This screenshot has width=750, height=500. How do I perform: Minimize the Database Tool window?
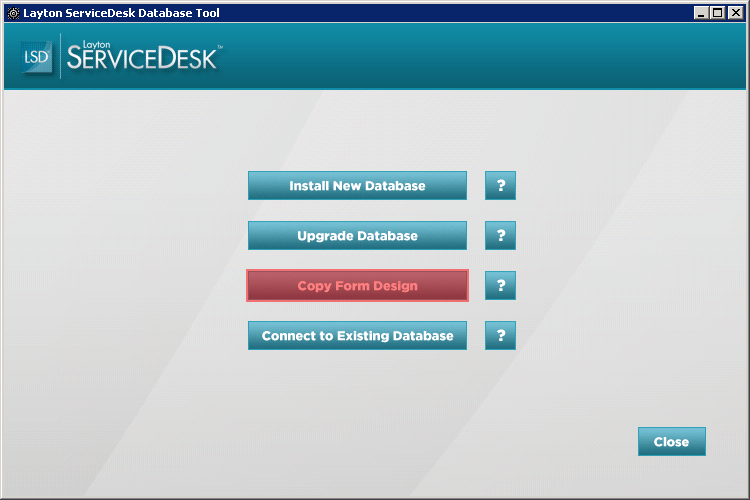[x=701, y=13]
